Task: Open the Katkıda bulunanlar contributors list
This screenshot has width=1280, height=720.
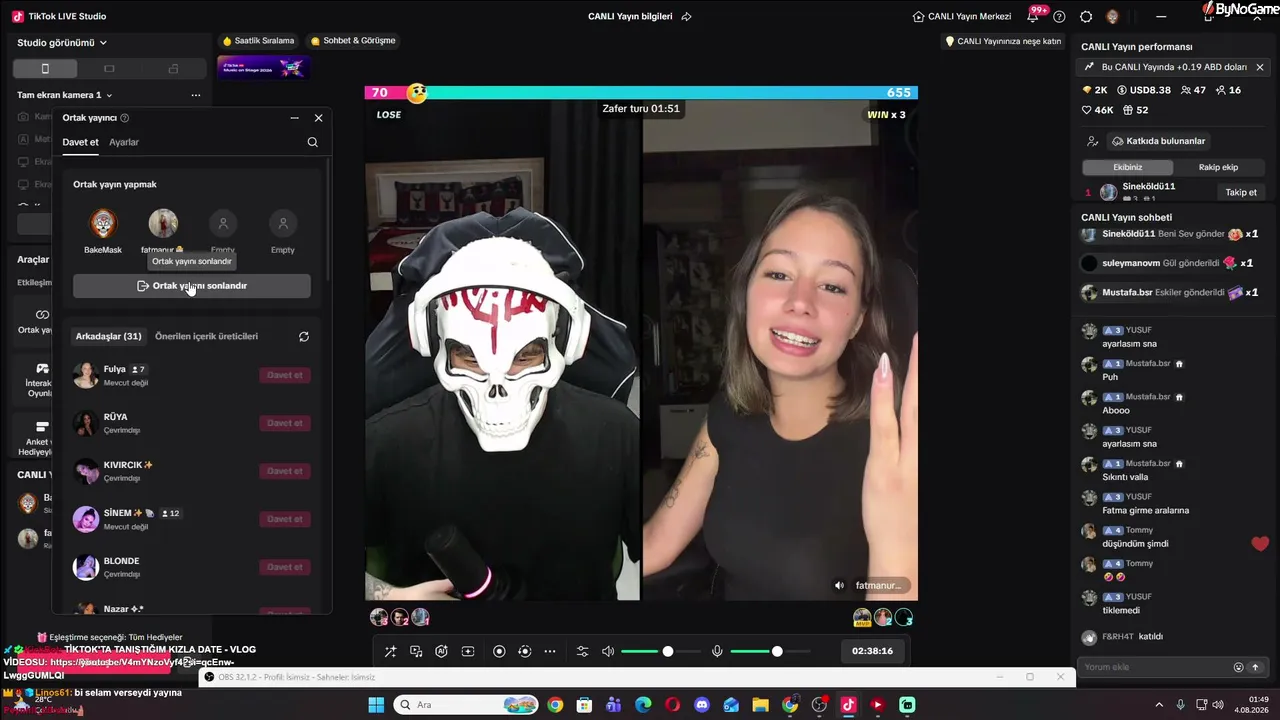Action: click(1158, 141)
